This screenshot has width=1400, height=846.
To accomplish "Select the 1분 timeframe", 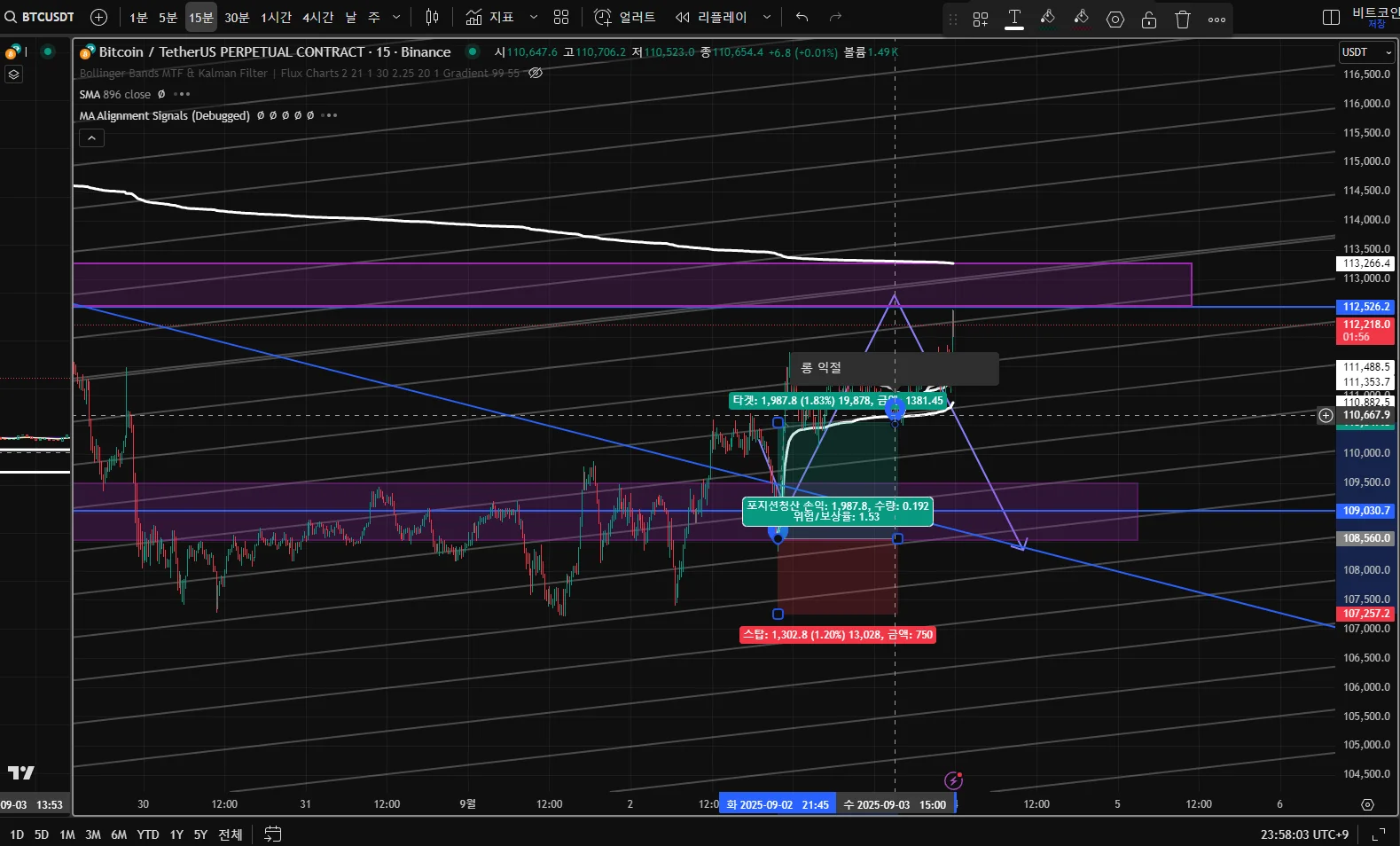I will pos(138,18).
